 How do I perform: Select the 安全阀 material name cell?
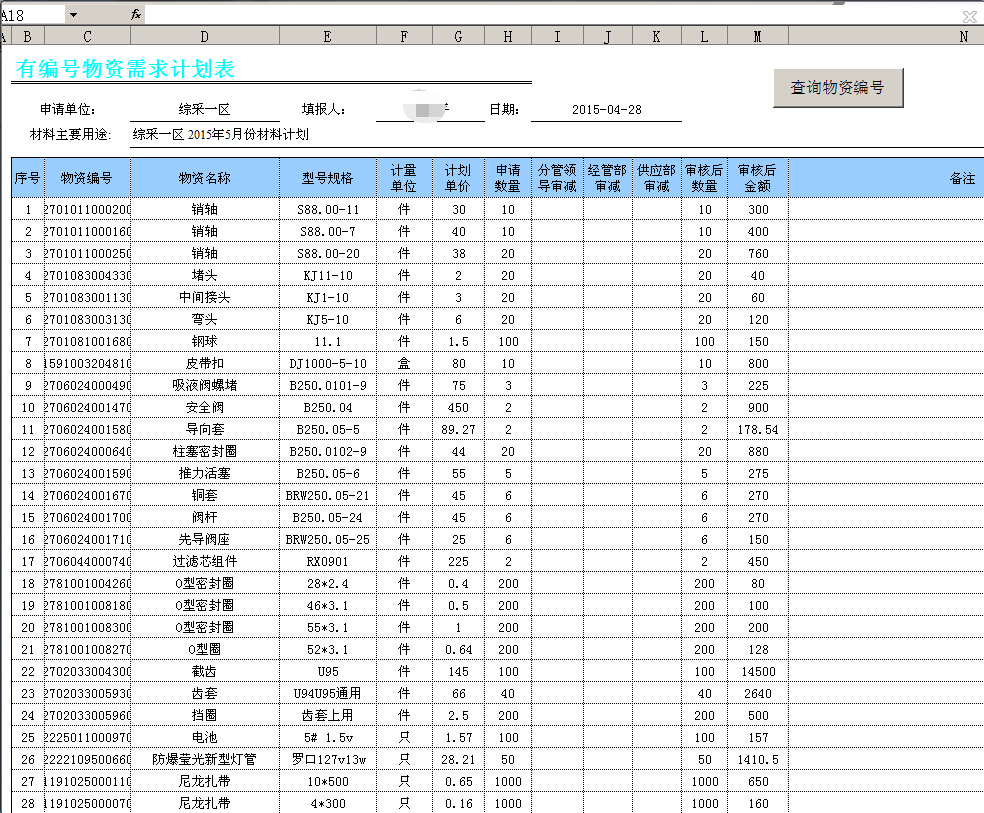[204, 408]
